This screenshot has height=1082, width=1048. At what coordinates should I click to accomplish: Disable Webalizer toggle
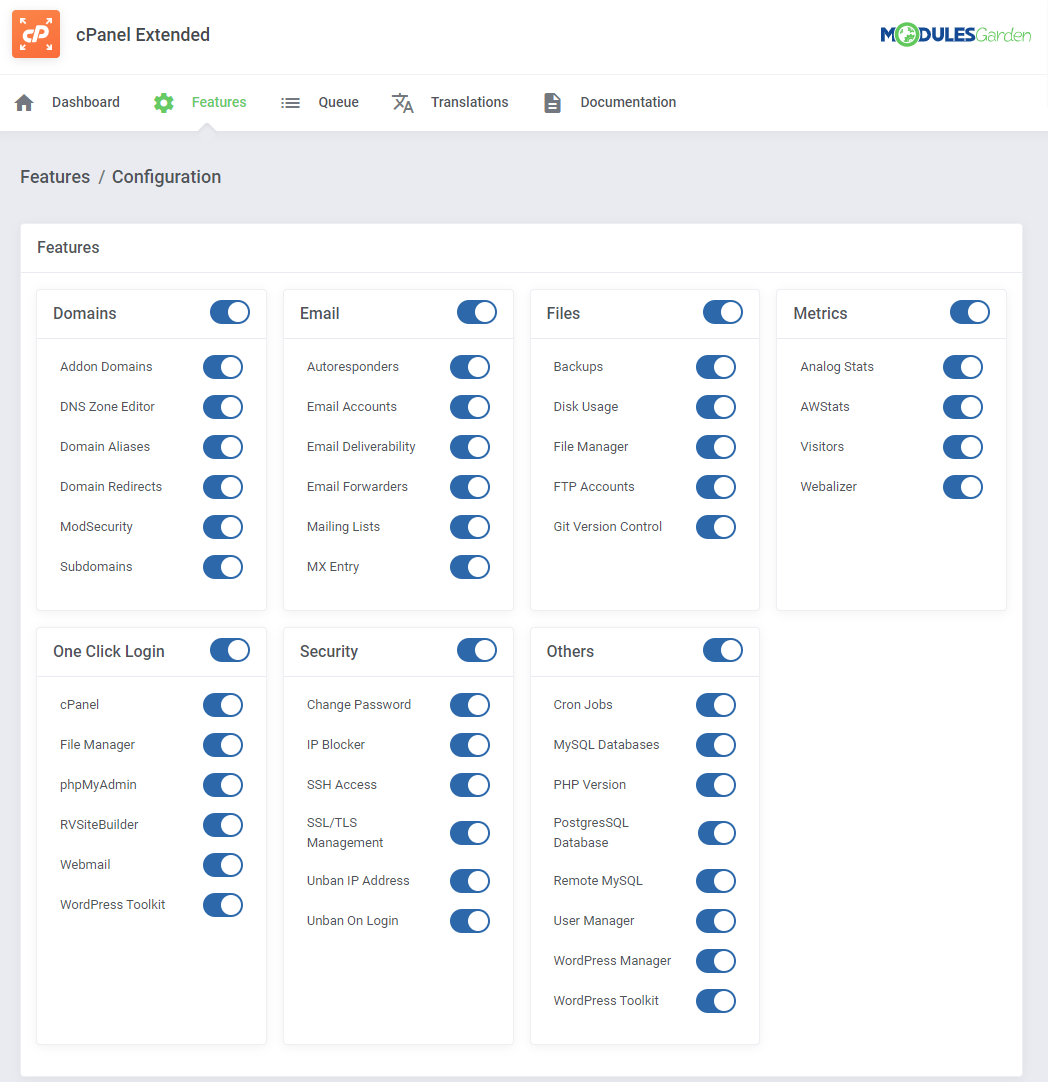pyautogui.click(x=963, y=487)
